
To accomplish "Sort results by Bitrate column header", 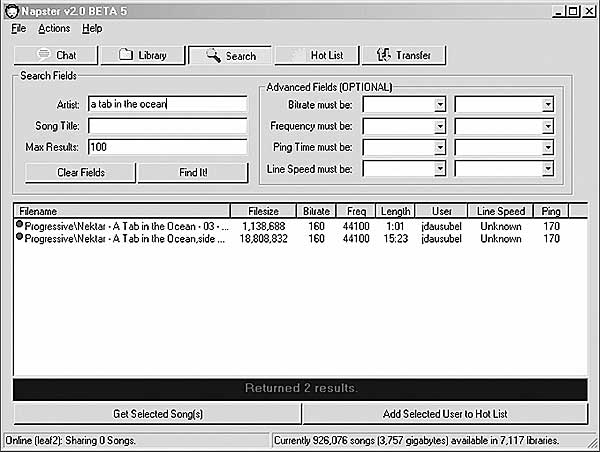I will [316, 211].
